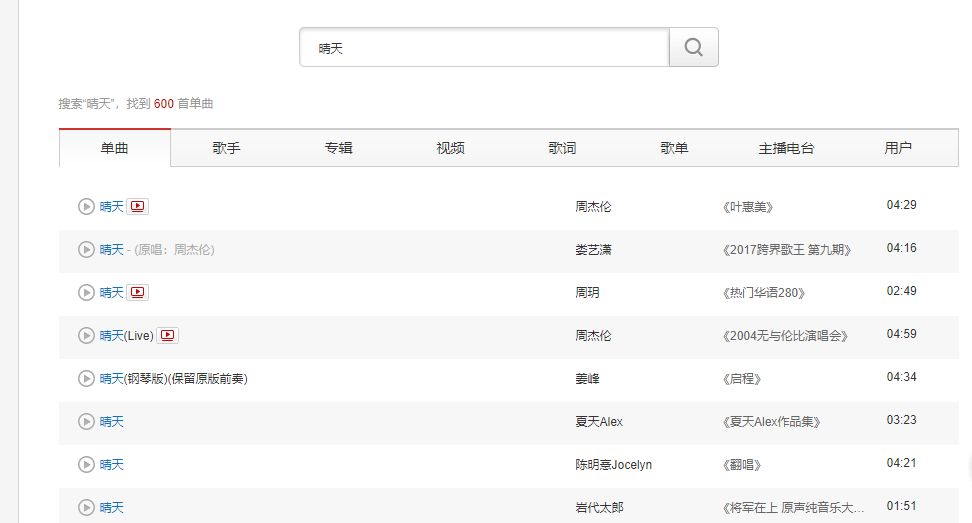
Task: Go to the 主播电台 tab
Action: tap(786, 148)
